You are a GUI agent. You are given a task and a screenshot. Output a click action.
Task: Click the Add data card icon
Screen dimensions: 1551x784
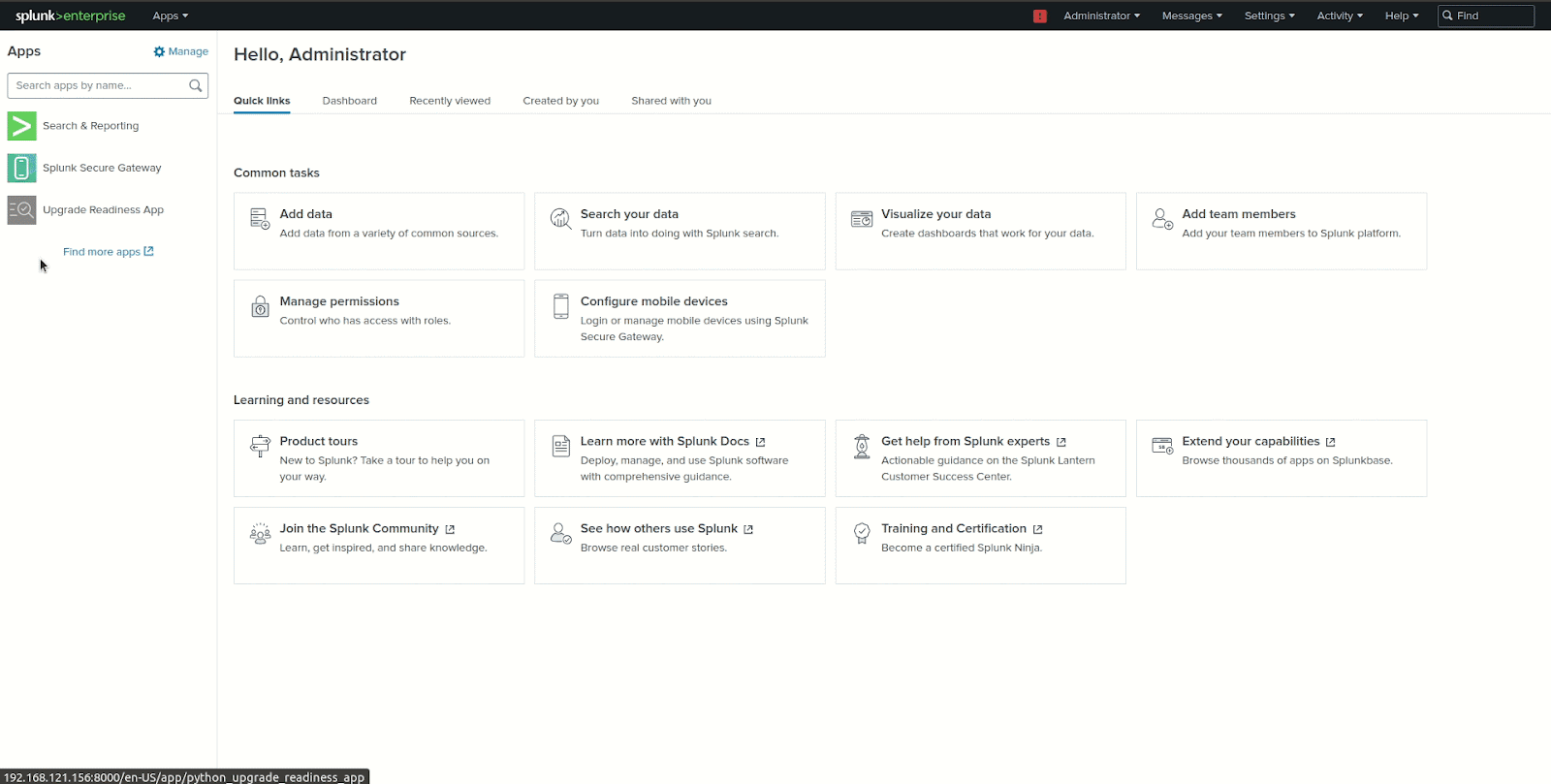pos(260,218)
